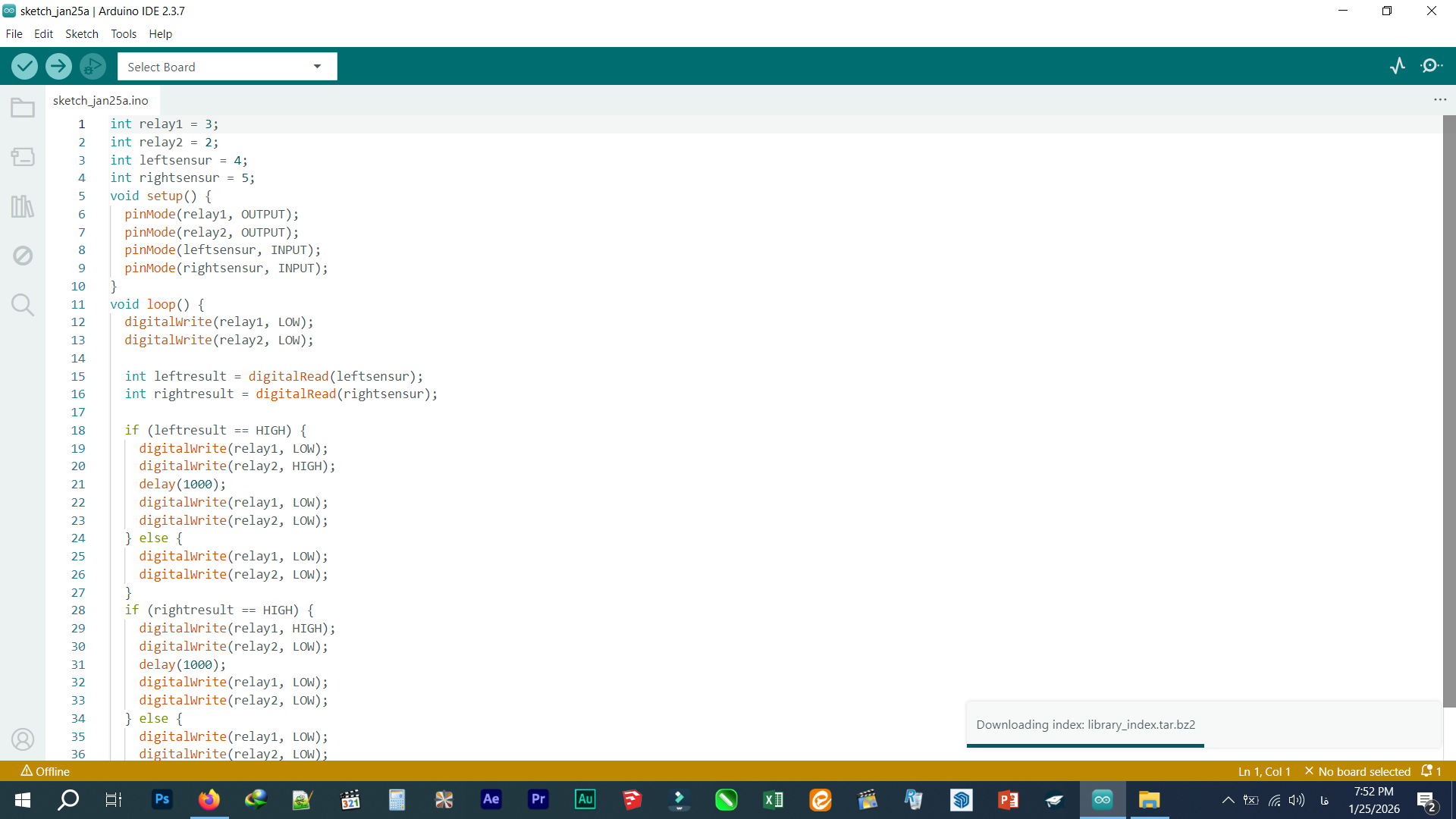Screen dimensions: 1456x819
Task: Open the Boards Manager sidebar panel
Action: [x=23, y=157]
